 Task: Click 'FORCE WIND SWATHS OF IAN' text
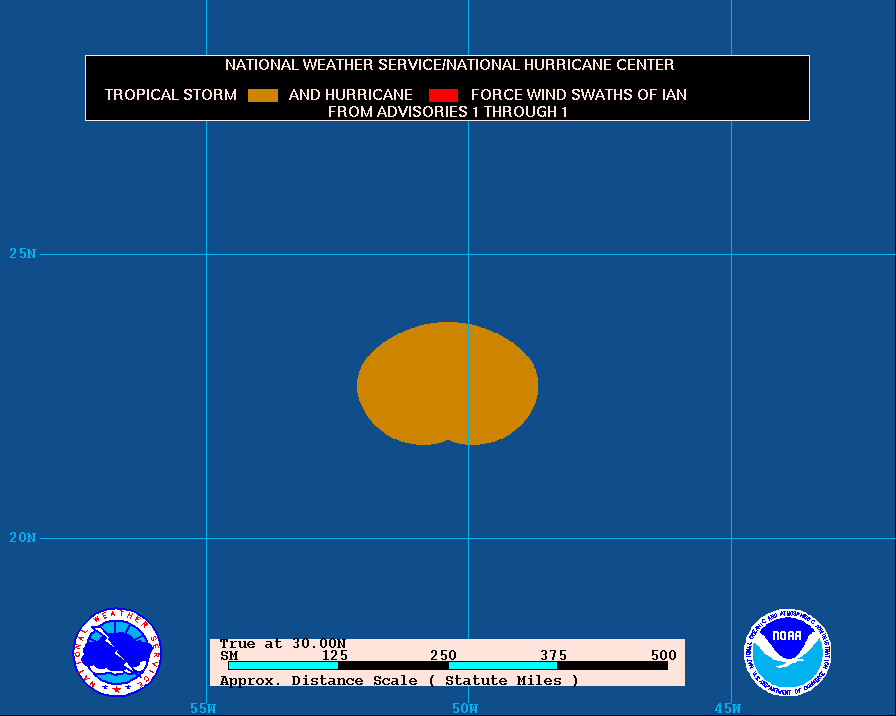coord(578,95)
